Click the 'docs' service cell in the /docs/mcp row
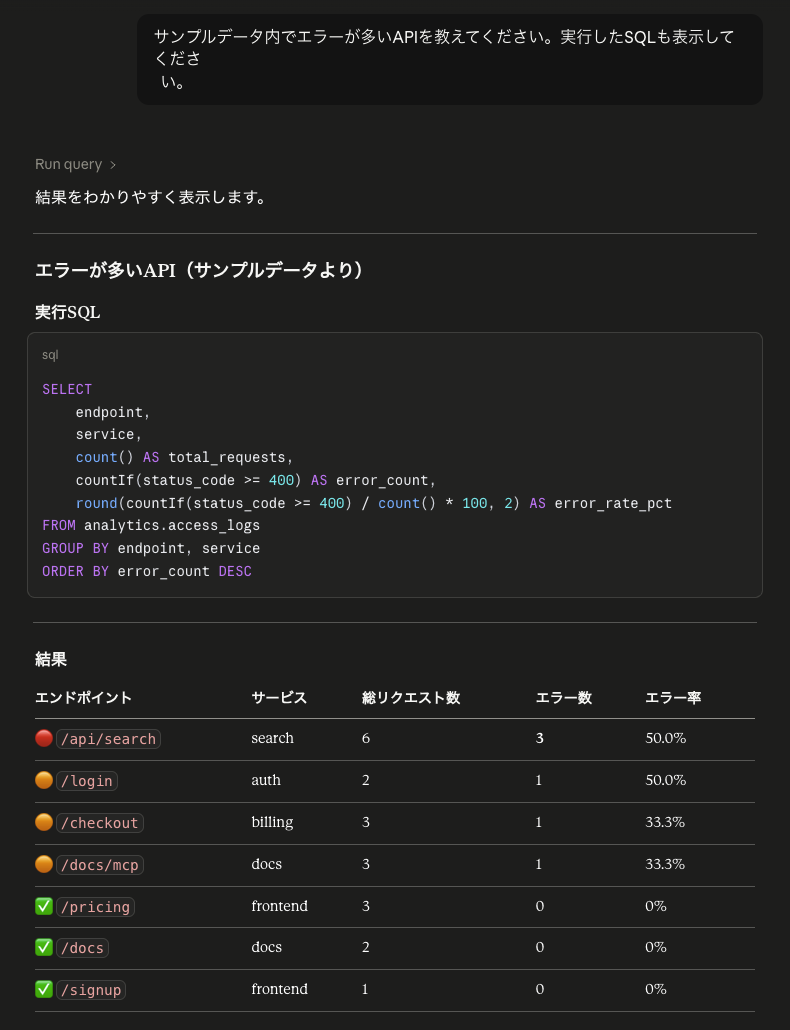 coord(267,864)
